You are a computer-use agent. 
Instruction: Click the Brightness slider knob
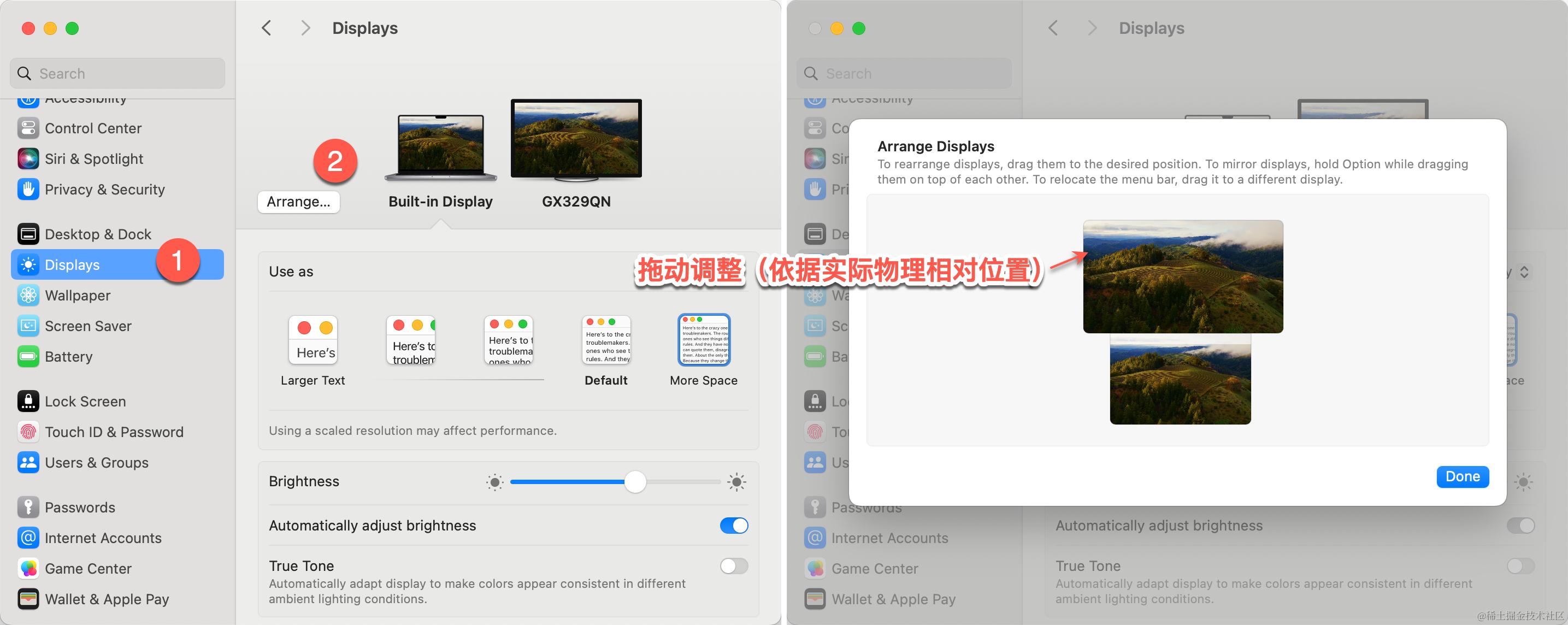point(635,482)
